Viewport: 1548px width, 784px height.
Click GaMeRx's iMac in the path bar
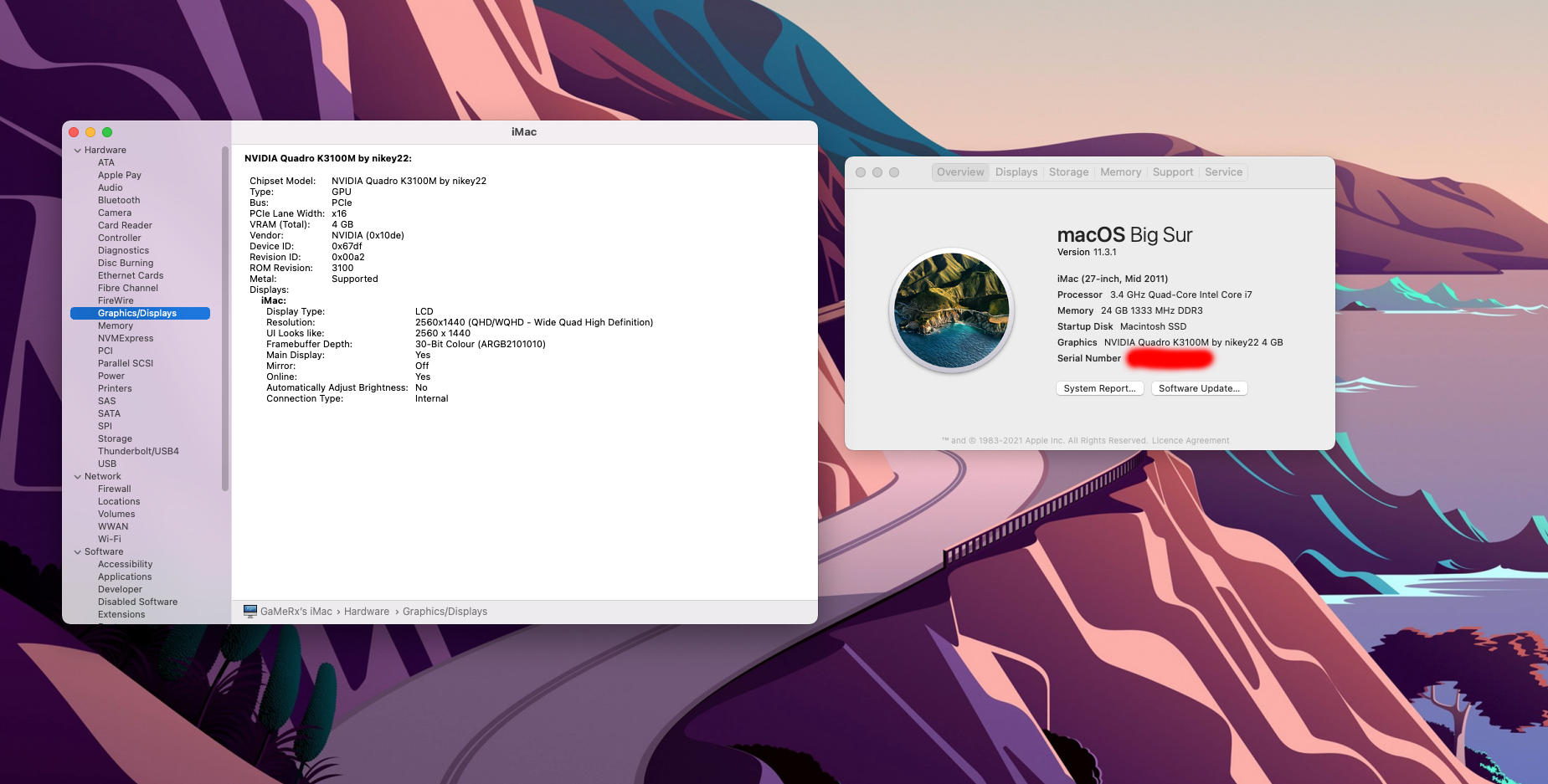[296, 612]
